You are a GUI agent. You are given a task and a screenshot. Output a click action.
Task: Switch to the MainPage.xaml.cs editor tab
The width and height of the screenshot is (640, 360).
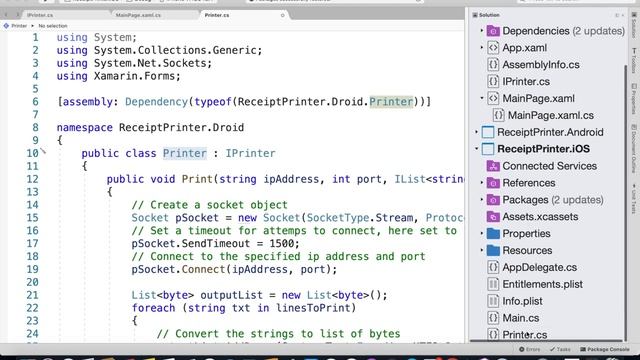(155, 15)
